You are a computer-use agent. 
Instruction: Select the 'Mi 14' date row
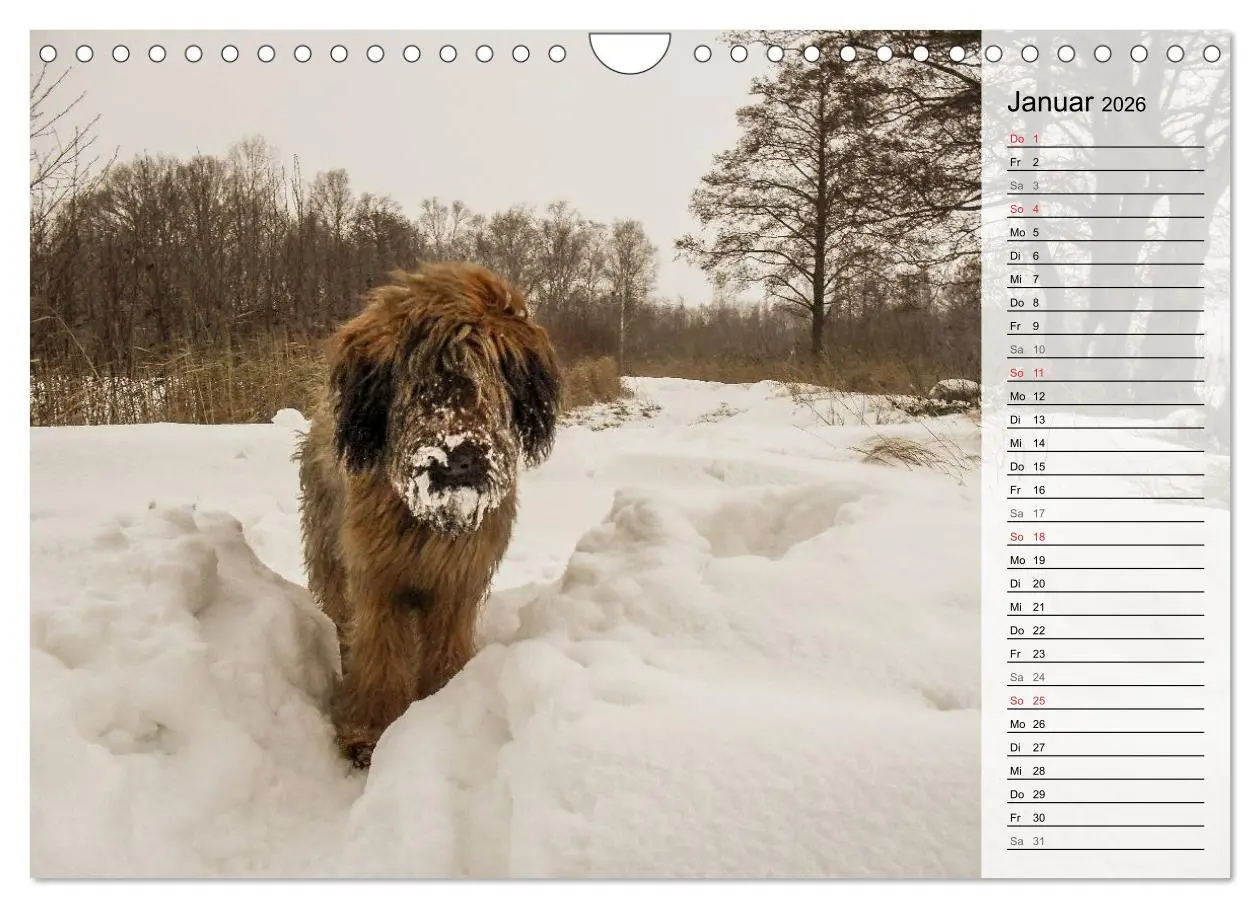click(x=1105, y=443)
